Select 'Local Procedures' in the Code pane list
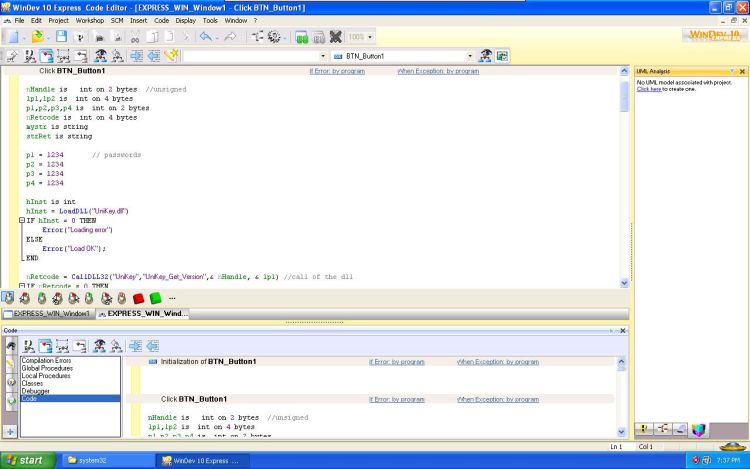 (x=46, y=376)
